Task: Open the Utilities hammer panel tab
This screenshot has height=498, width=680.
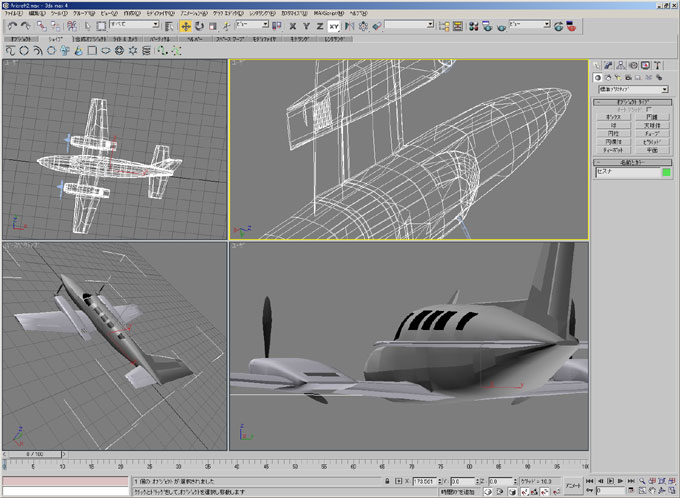Action: 657,66
